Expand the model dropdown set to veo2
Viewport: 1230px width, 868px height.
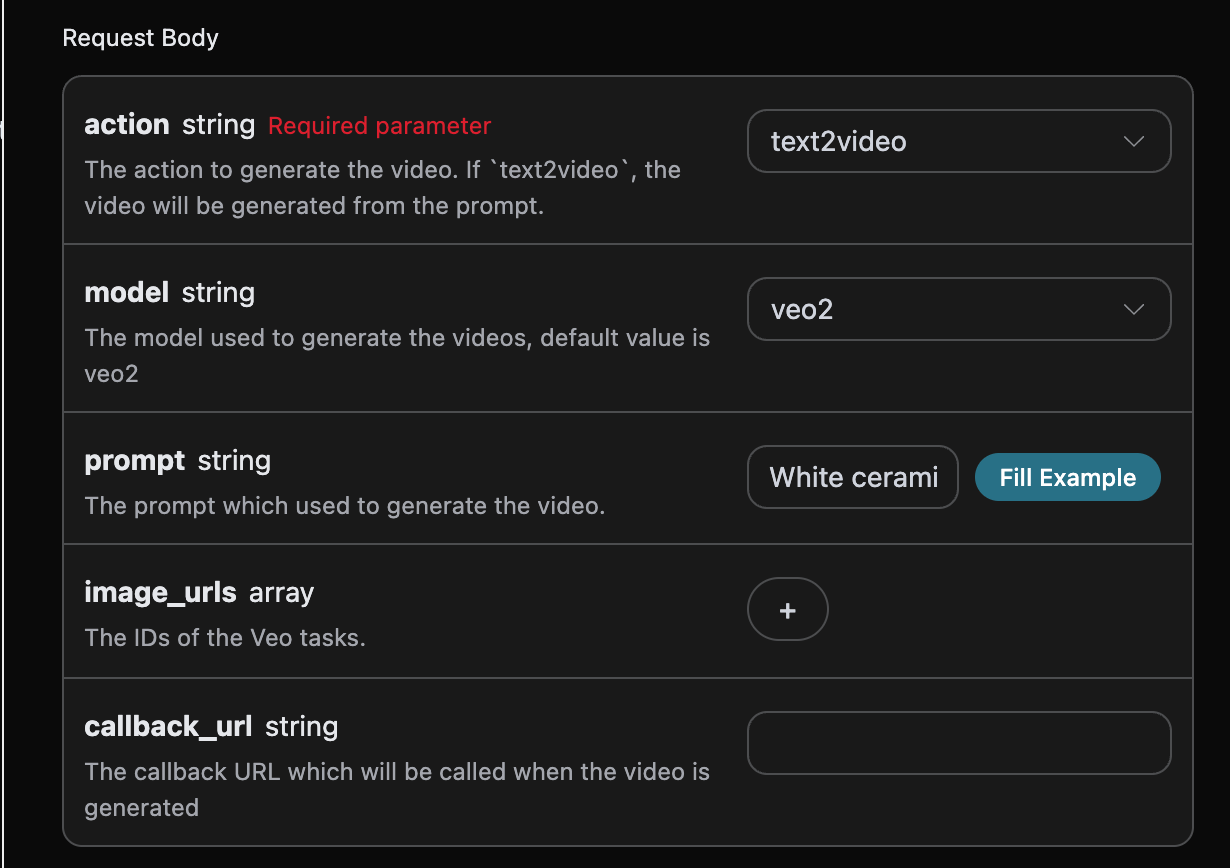coord(938,309)
